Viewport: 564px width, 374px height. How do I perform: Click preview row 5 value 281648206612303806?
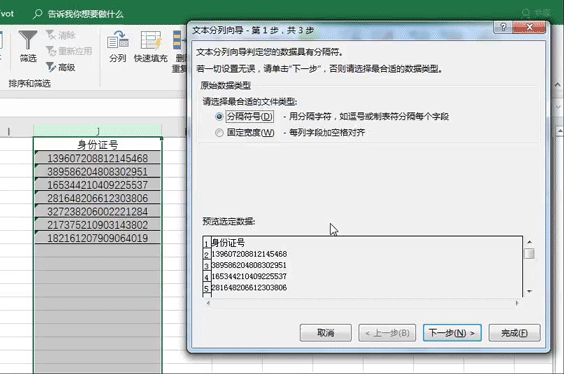click(x=249, y=287)
